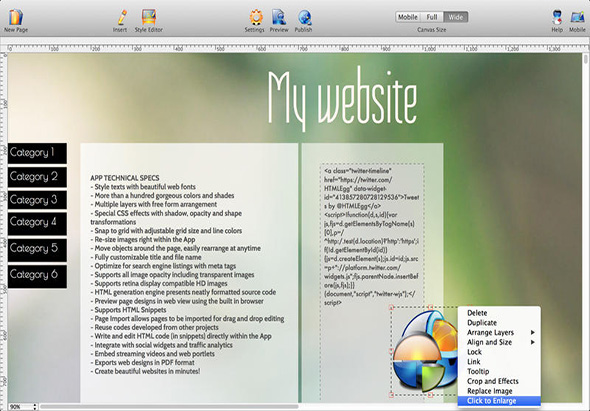Select Tooltip in context menu
This screenshot has height=411, width=590.
point(499,371)
